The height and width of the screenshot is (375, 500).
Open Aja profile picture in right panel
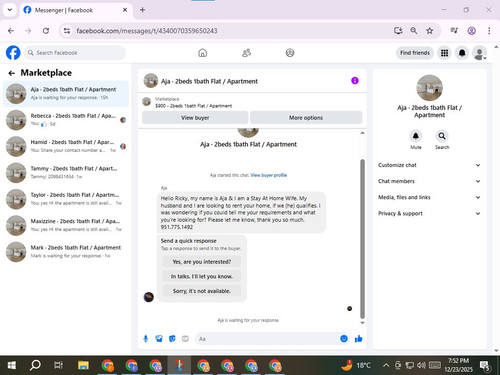tap(429, 88)
